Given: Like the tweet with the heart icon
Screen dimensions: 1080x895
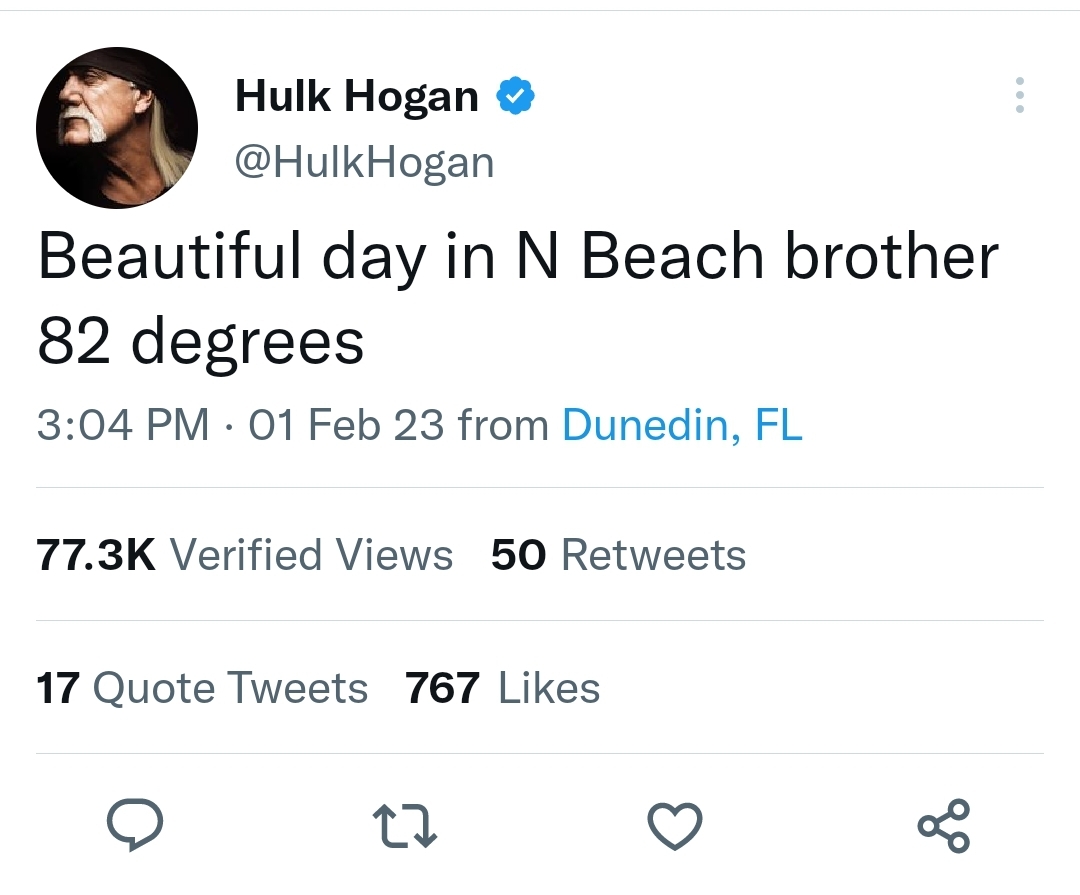Looking at the screenshot, I should [675, 825].
